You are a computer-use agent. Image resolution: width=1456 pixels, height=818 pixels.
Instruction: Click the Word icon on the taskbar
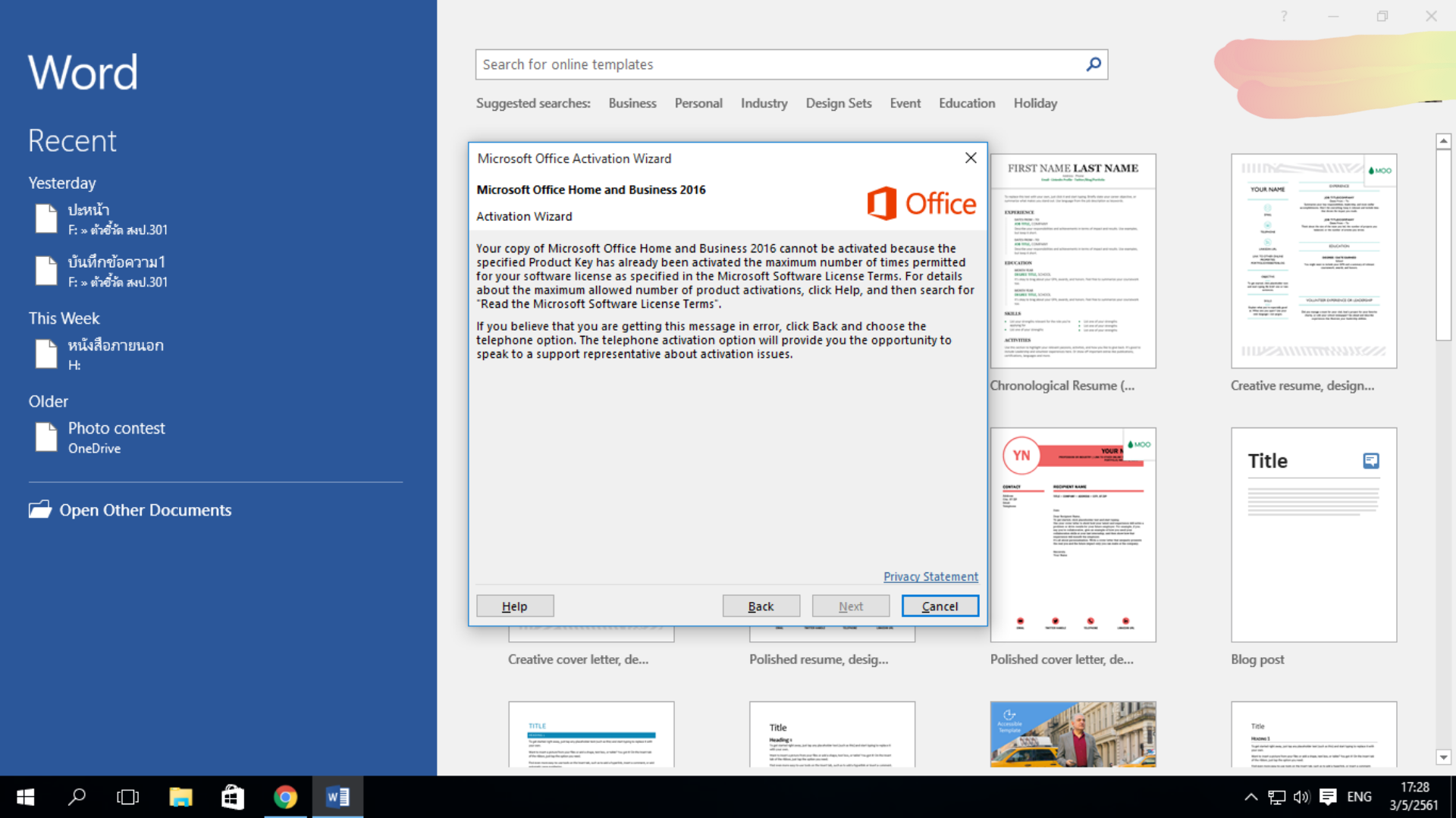tap(337, 797)
